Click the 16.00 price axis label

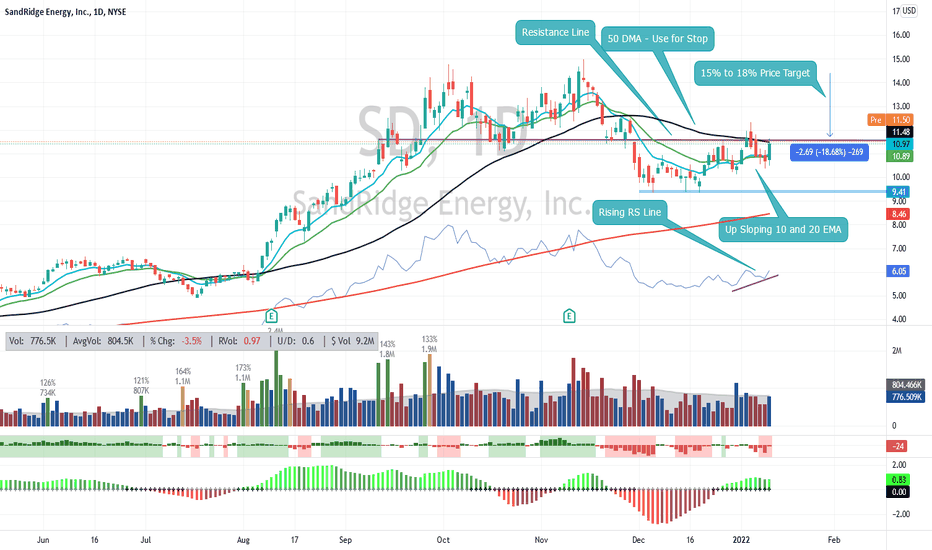coord(900,35)
